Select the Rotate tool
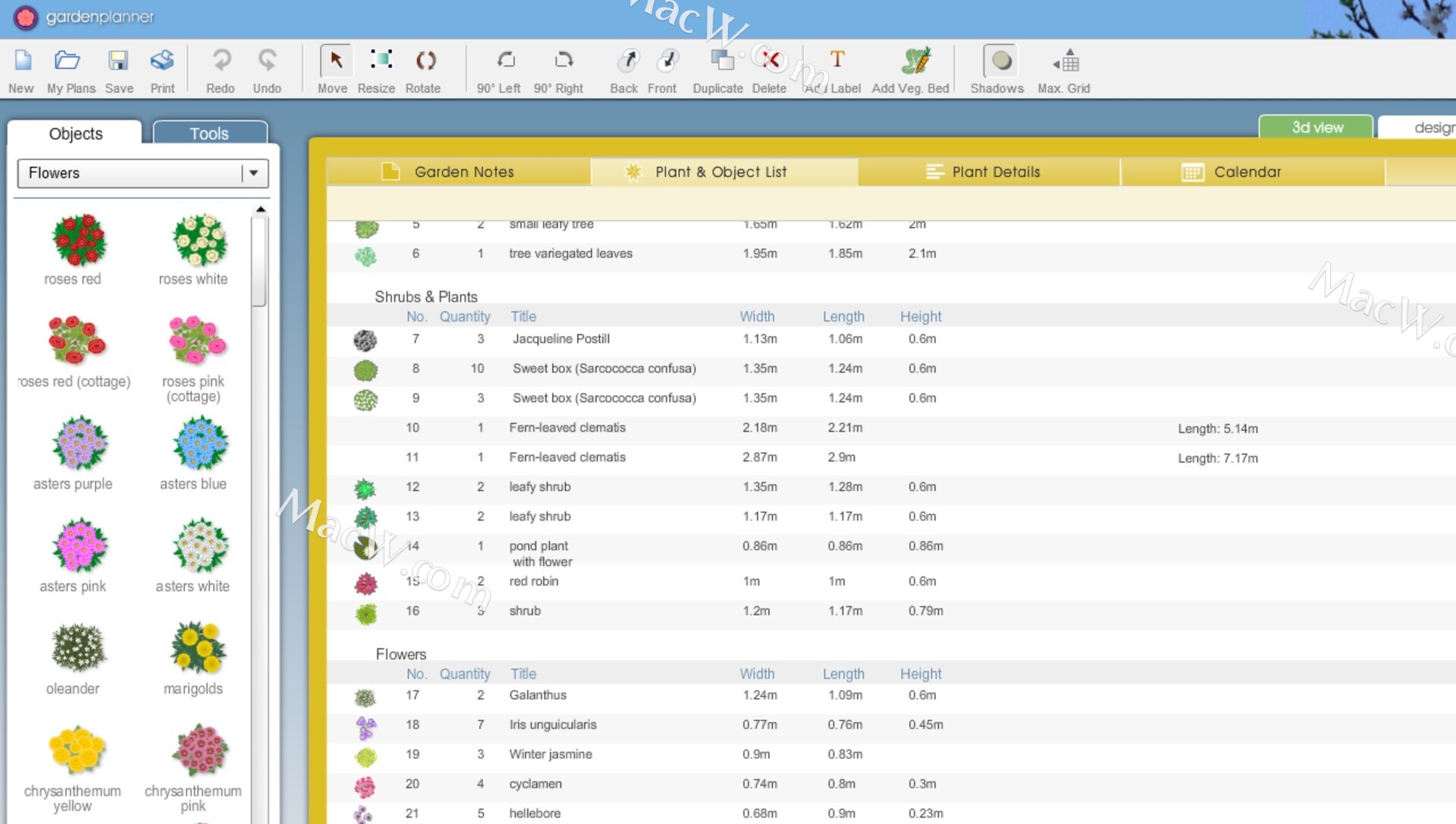Image resolution: width=1456 pixels, height=824 pixels. pyautogui.click(x=425, y=61)
